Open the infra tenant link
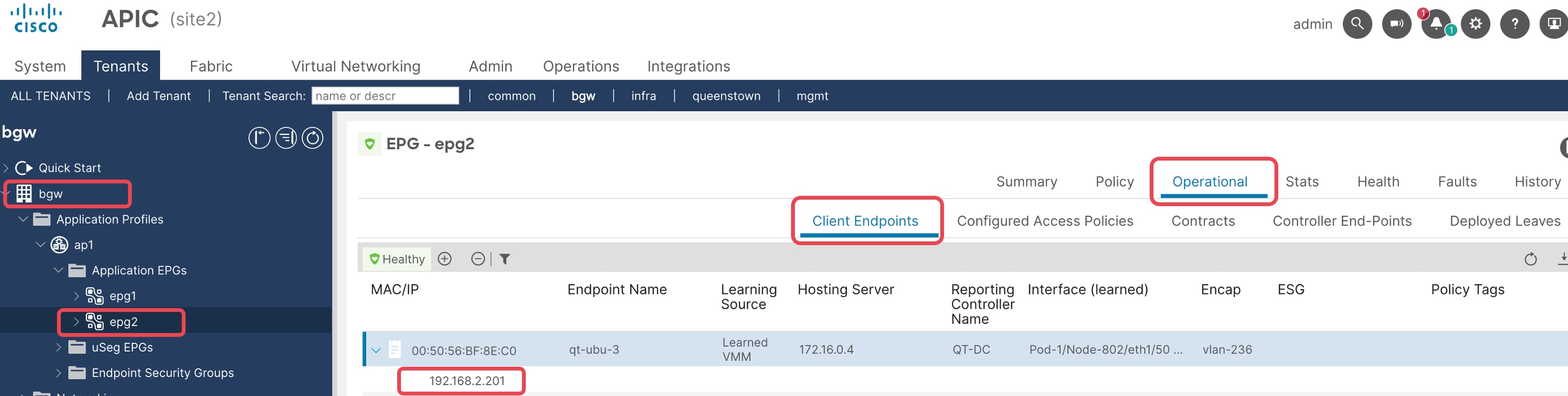 (x=643, y=96)
